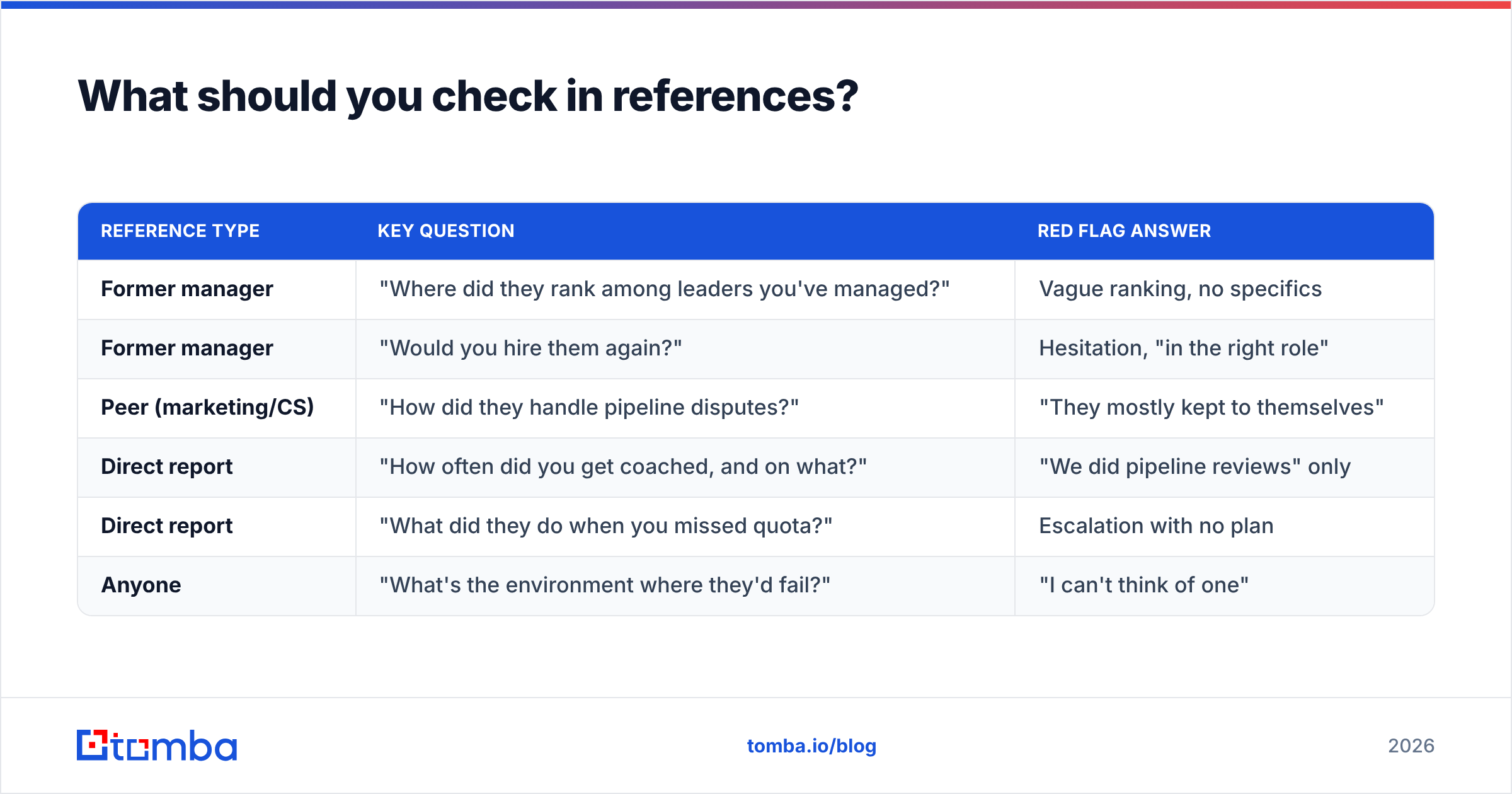Select "What did they do when you missed quota?"
This screenshot has height=794, width=1512.
606,526
